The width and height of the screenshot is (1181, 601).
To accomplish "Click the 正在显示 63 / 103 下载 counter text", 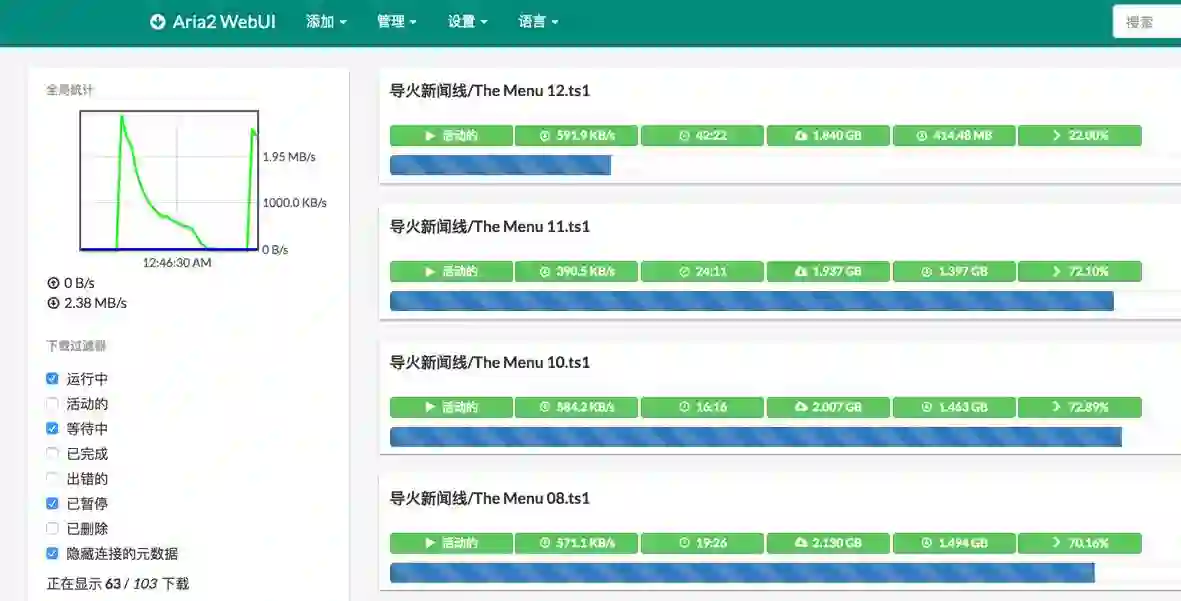I will [x=118, y=584].
